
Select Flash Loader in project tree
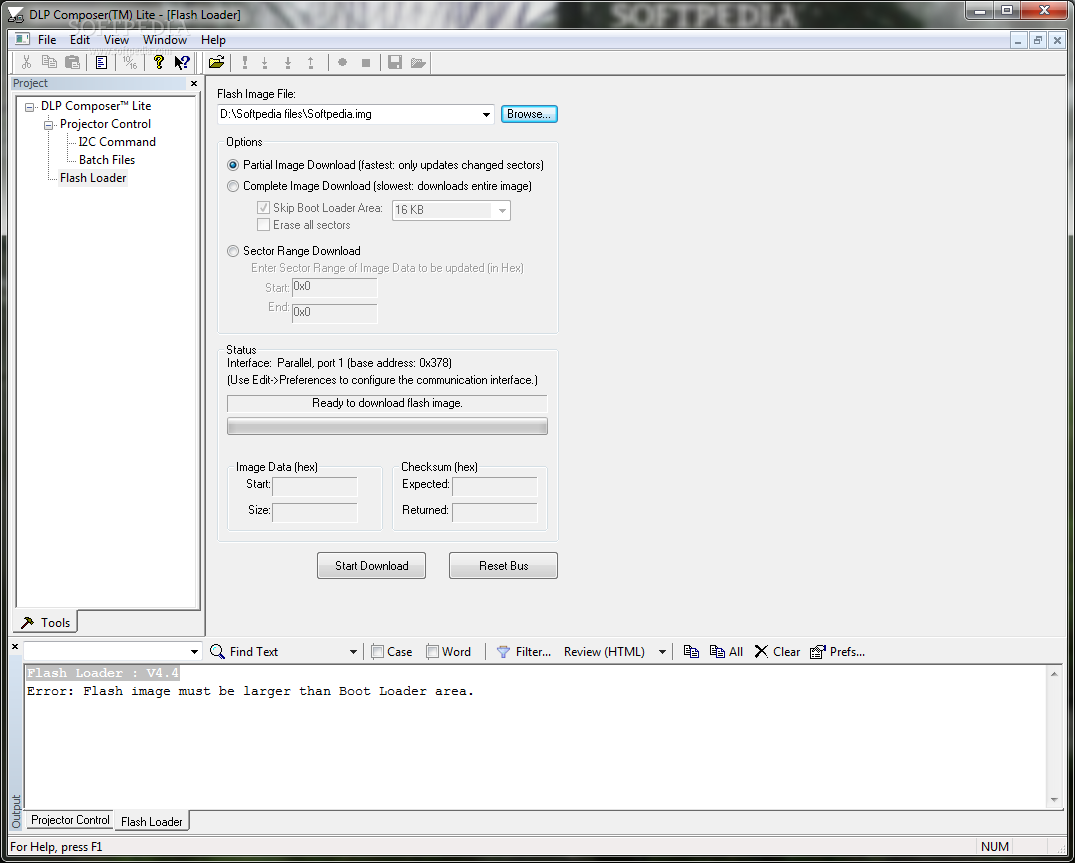point(93,178)
